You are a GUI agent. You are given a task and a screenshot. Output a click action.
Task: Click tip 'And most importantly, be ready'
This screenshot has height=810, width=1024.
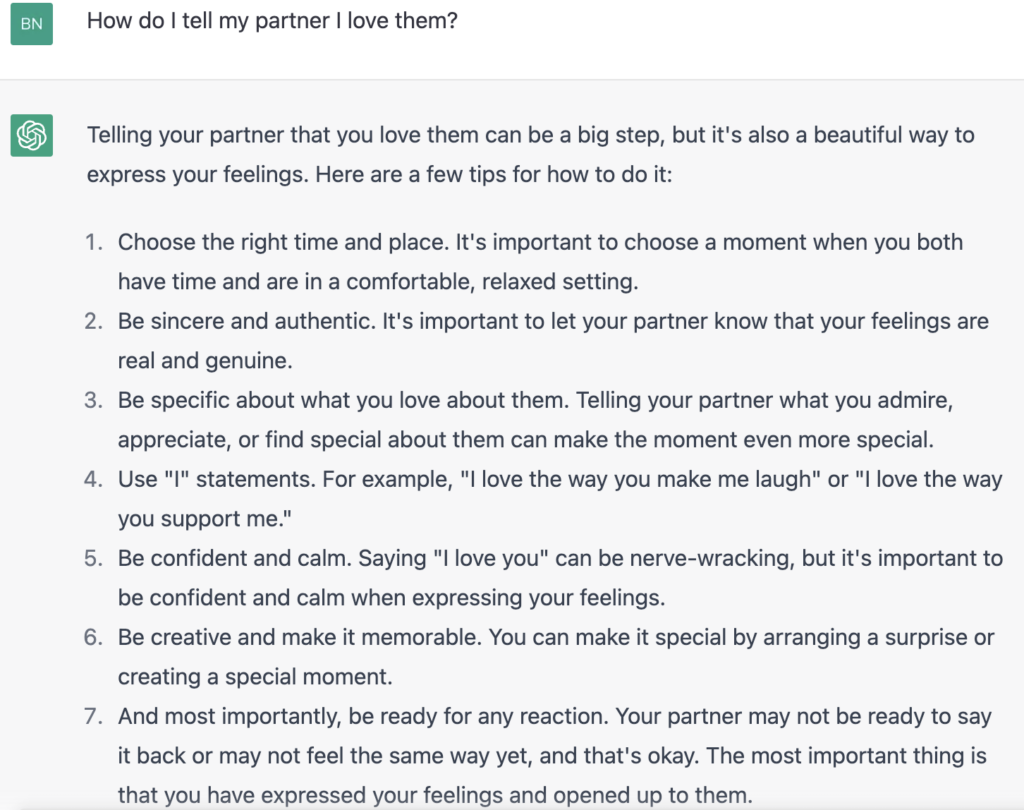(x=363, y=717)
